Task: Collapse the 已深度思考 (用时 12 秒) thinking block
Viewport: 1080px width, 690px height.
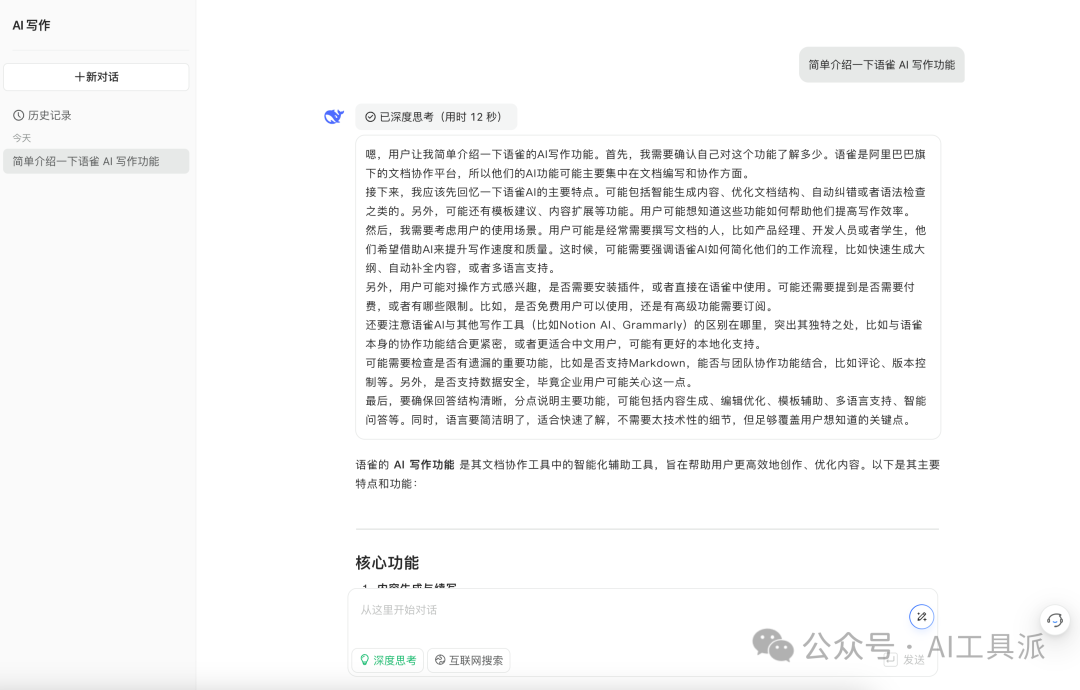Action: click(x=436, y=117)
